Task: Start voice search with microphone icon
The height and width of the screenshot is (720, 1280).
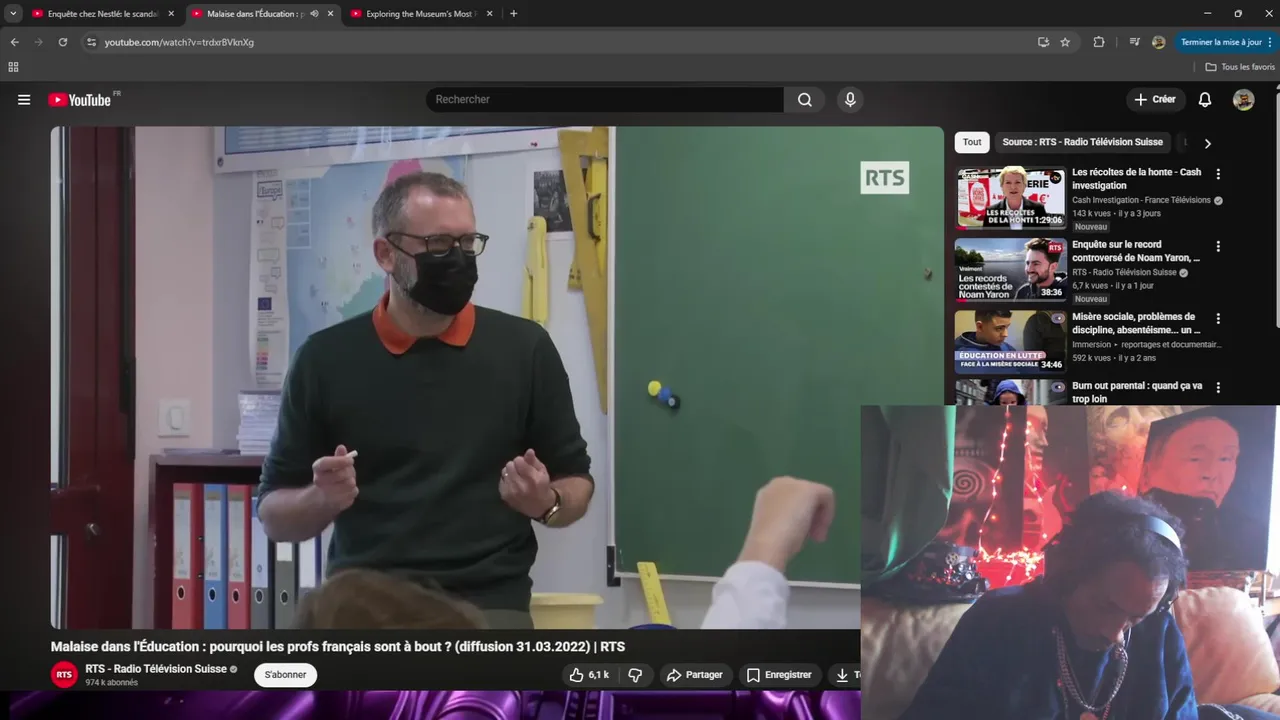Action: 850,99
